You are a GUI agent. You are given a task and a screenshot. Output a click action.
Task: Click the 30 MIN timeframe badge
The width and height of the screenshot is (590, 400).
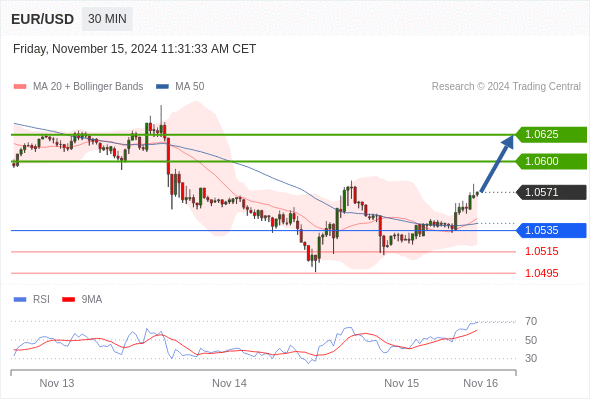pyautogui.click(x=107, y=19)
